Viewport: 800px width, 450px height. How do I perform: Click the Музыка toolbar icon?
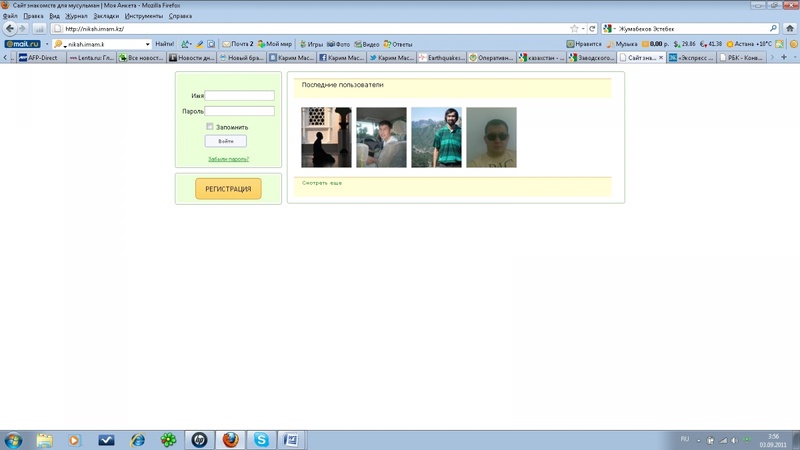(622, 44)
